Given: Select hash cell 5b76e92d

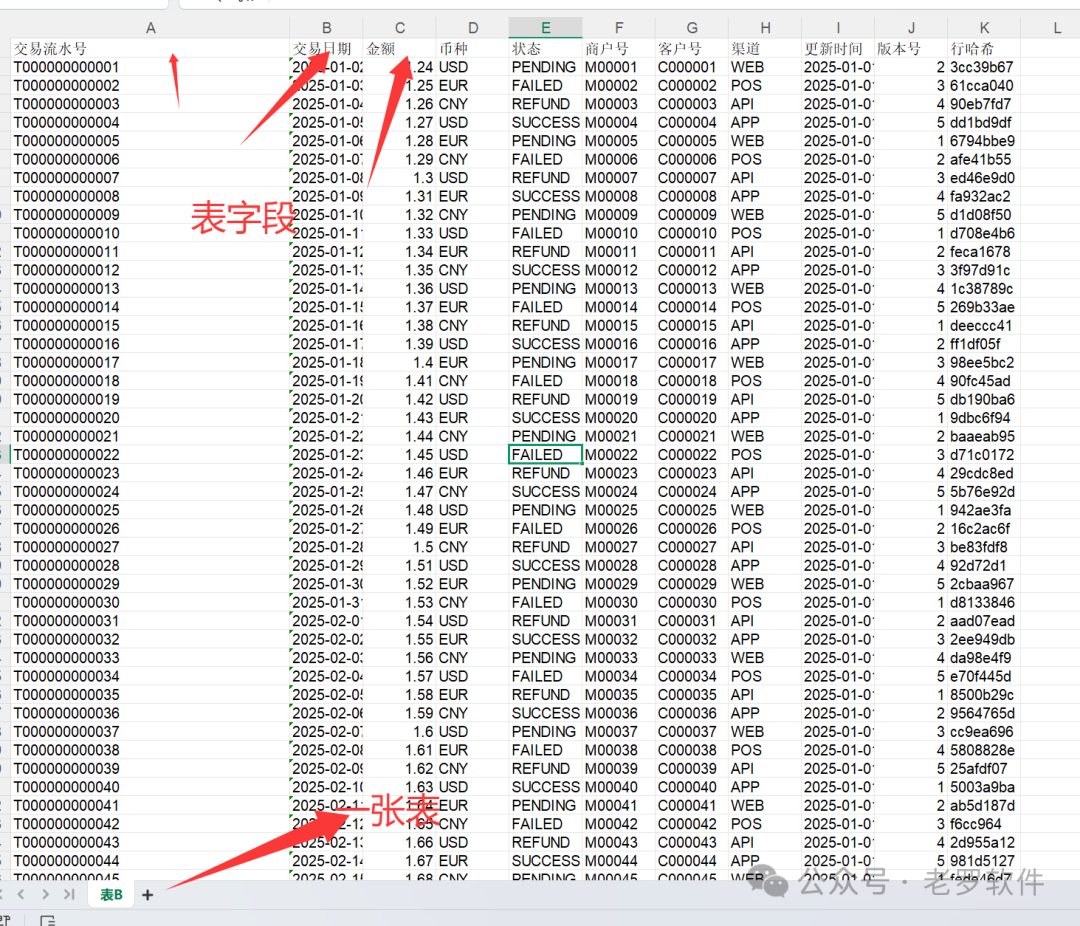Looking at the screenshot, I should click(984, 491).
